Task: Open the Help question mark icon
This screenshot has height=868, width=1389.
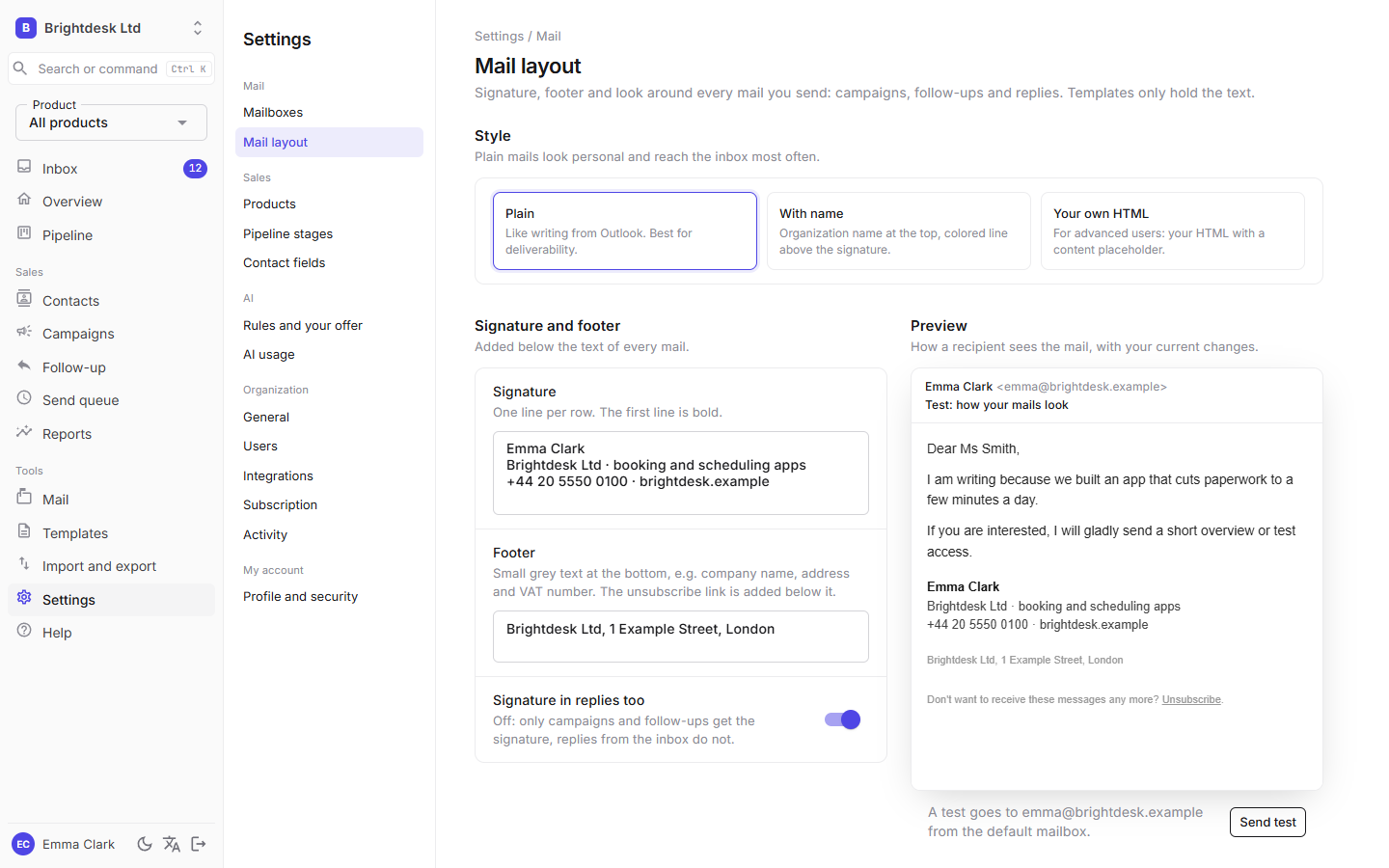Action: coord(24,631)
